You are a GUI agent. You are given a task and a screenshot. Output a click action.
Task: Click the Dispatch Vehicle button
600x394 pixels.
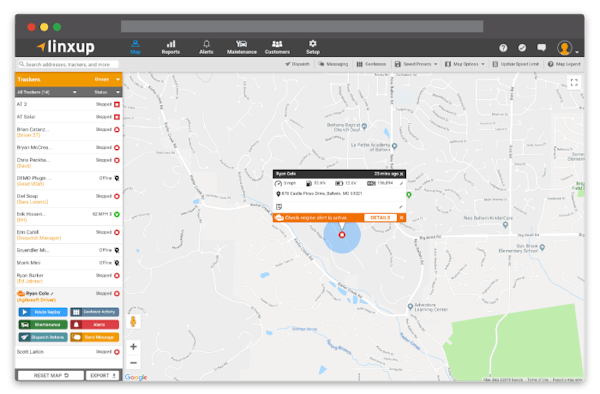(x=43, y=337)
